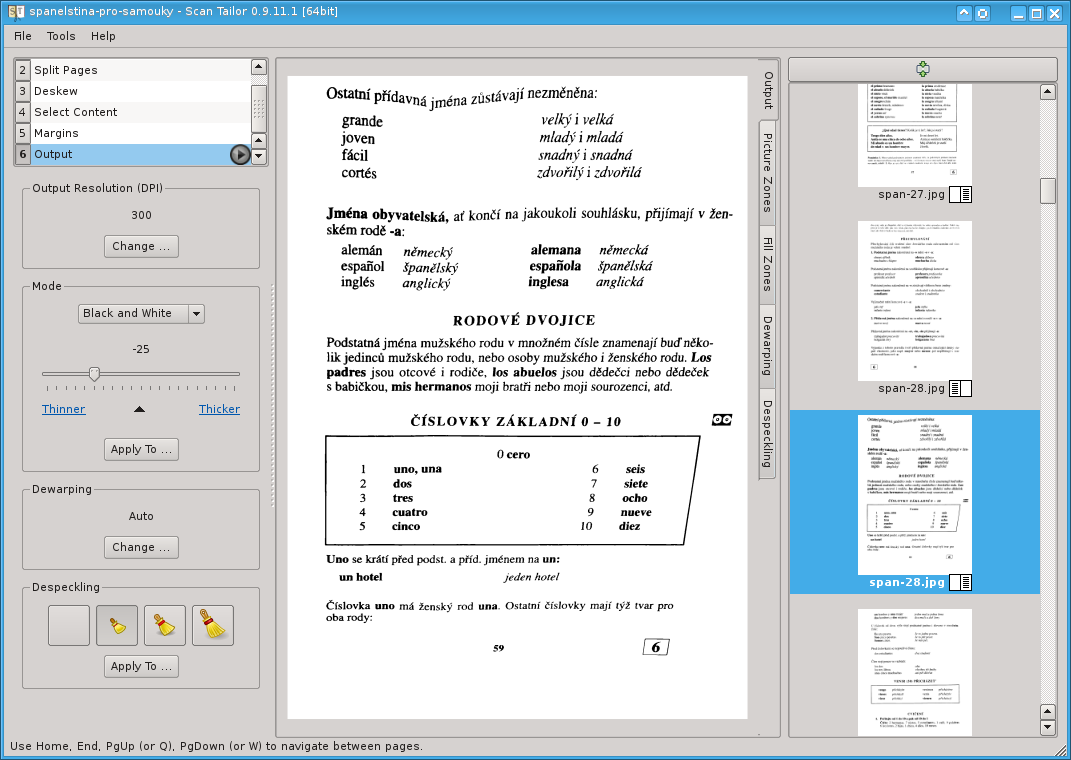This screenshot has width=1071, height=760.
Task: Click the stay-on-top button in the title bar
Action: click(x=982, y=13)
